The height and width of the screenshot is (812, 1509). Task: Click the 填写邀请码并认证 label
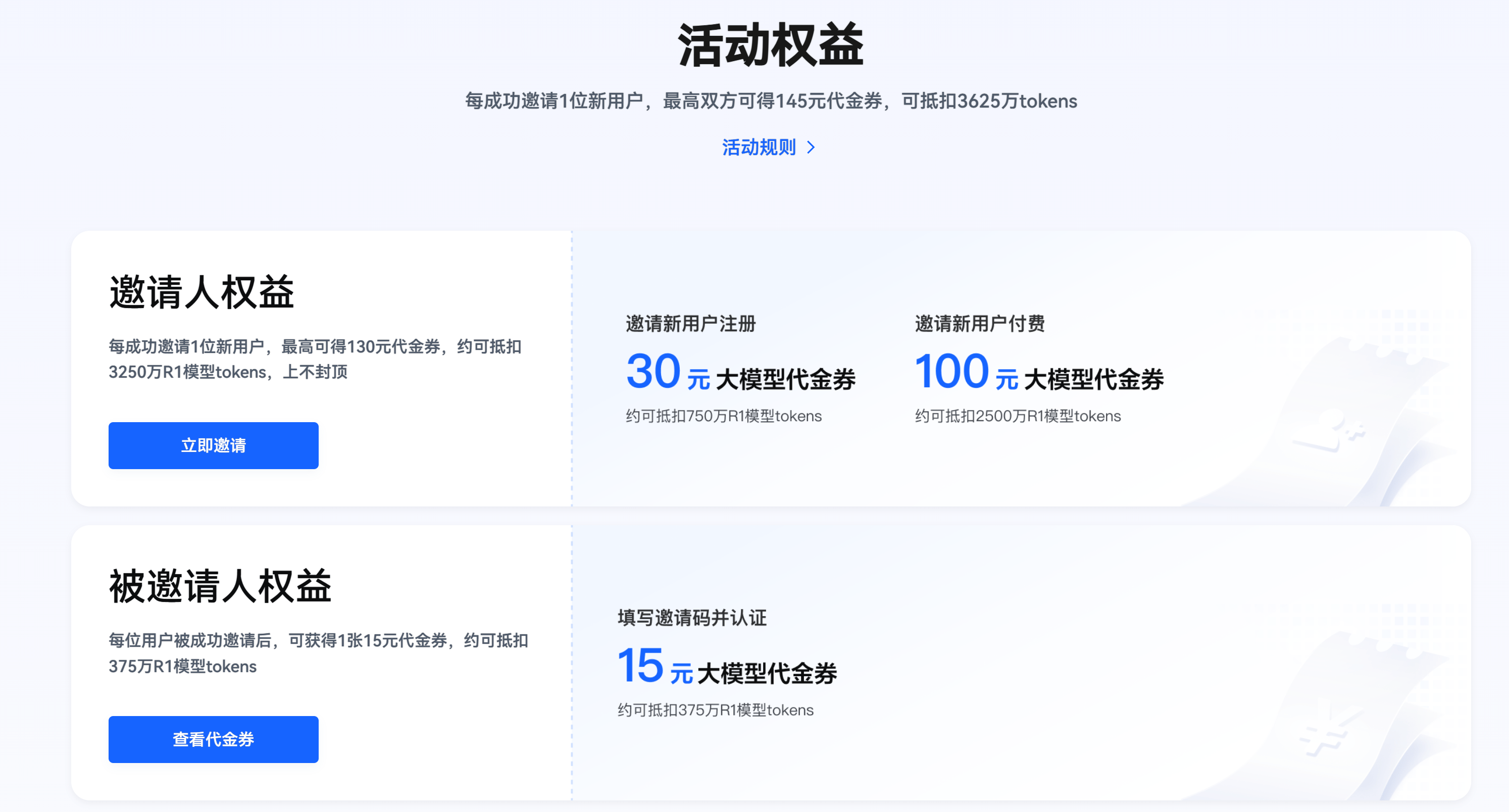(x=692, y=618)
